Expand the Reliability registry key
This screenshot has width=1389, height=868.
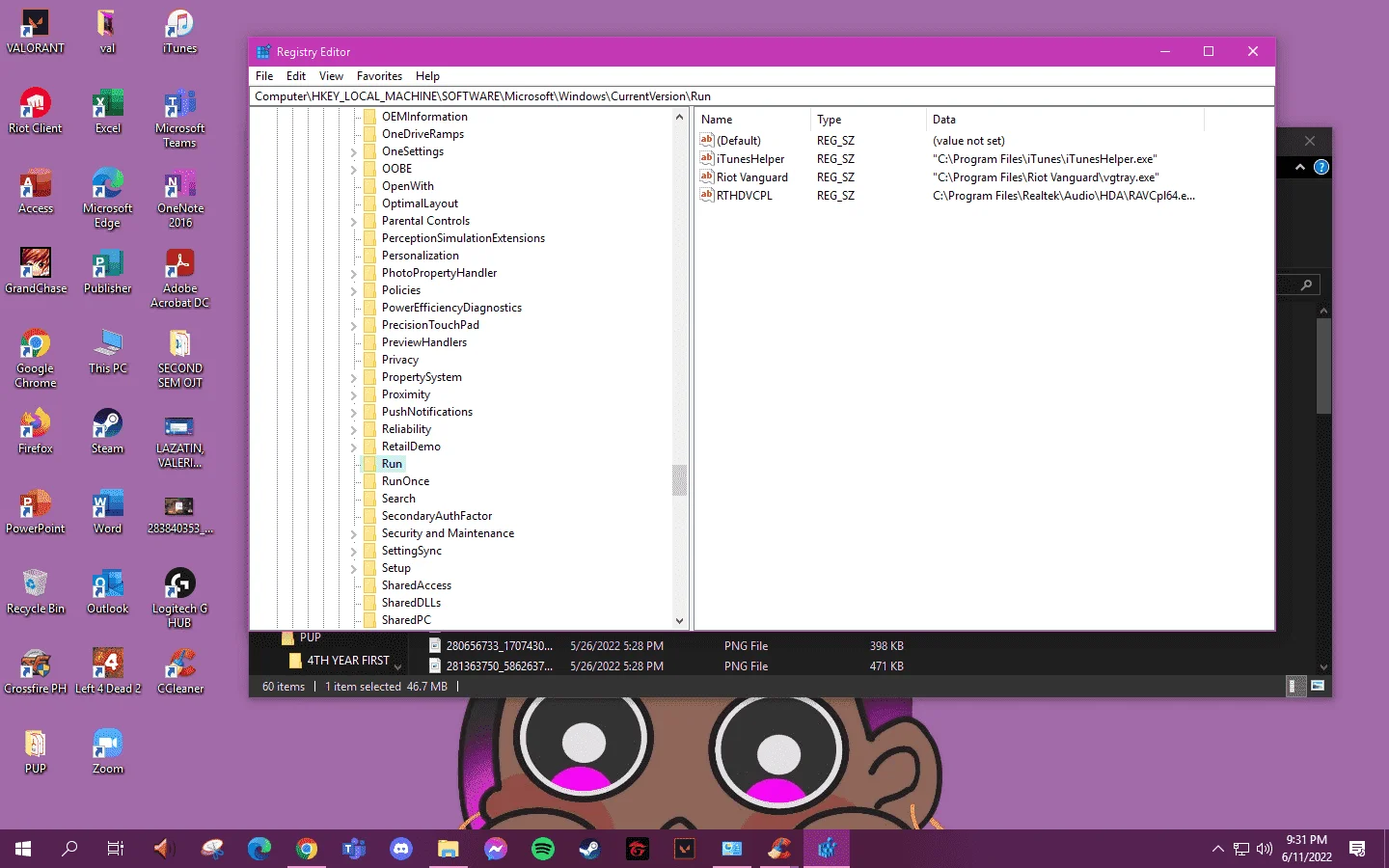click(x=353, y=430)
